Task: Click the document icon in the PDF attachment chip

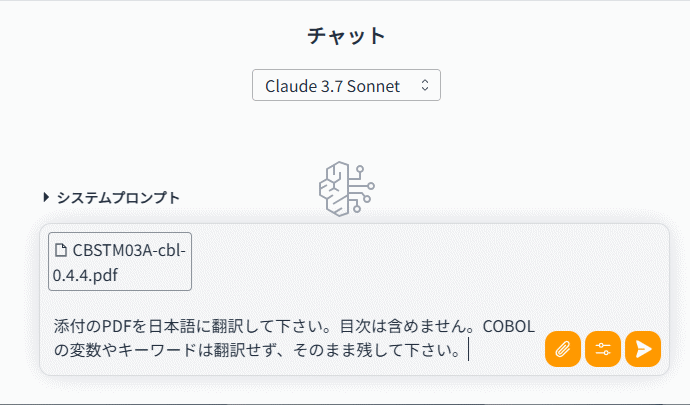Action: (61, 250)
